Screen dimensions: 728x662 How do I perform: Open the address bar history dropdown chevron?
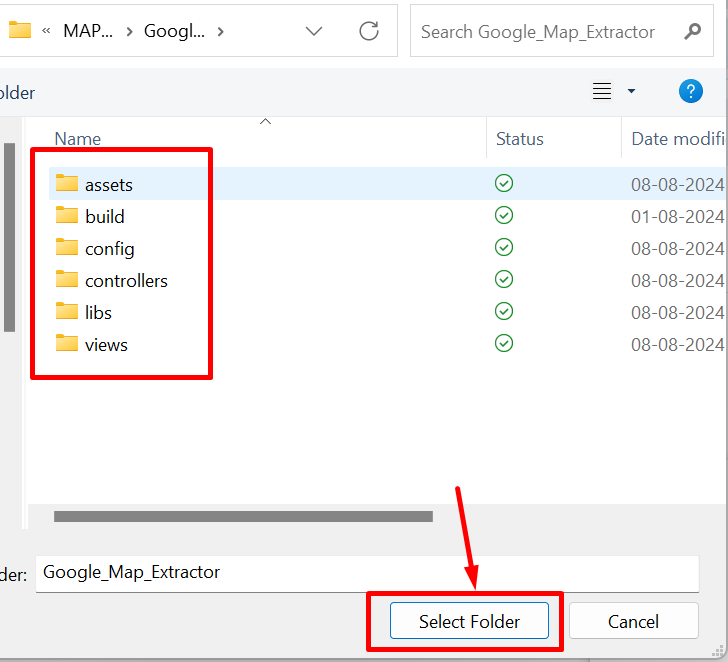314,31
